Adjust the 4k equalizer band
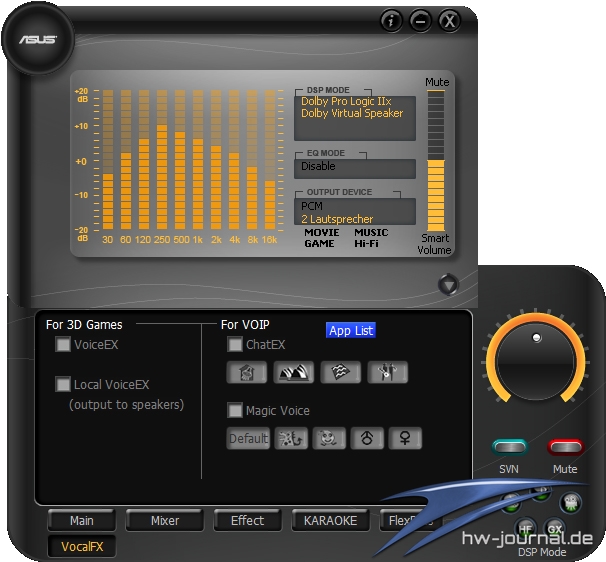The image size is (606, 562). click(234, 160)
